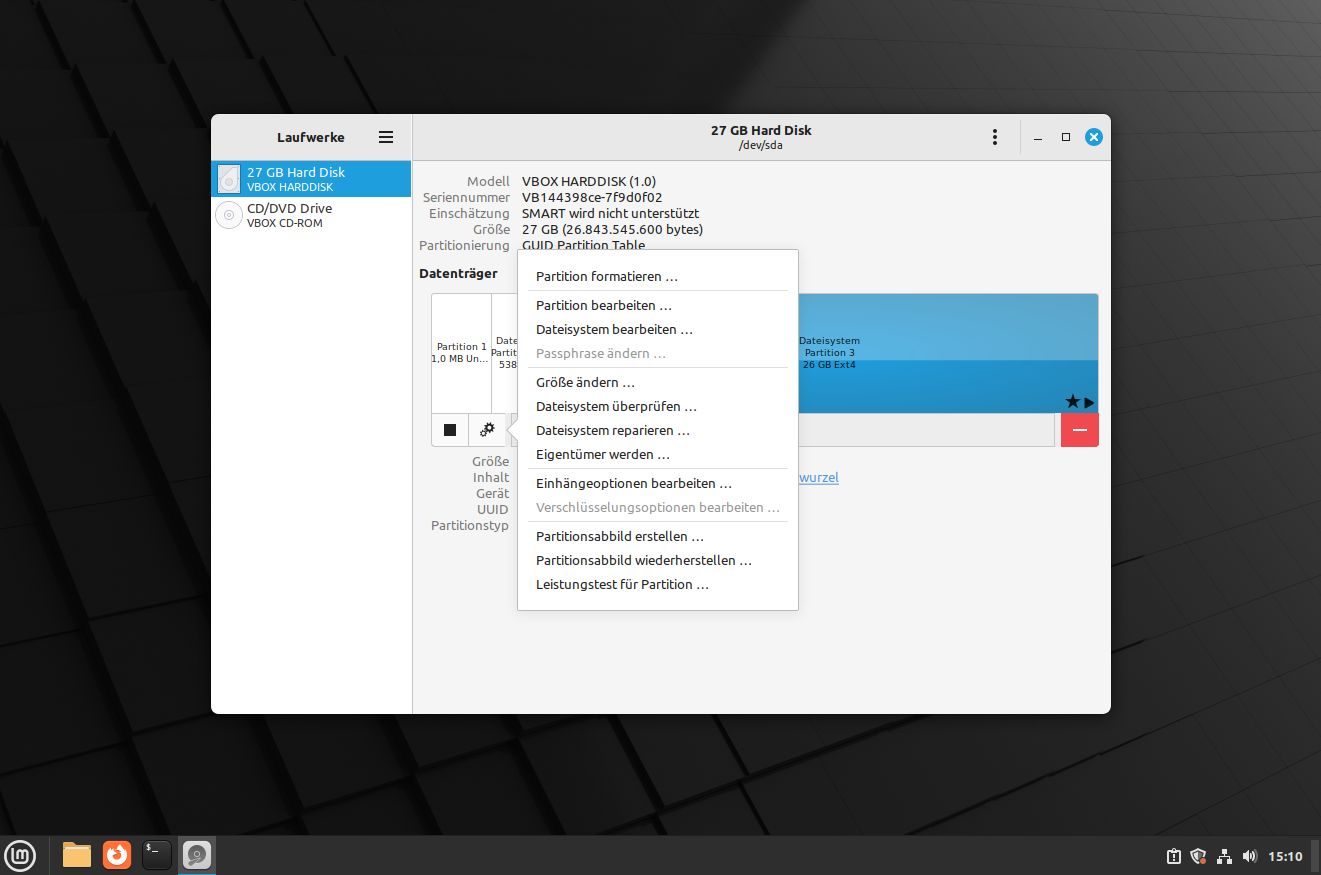Click the VBOX HARDDISK (1.0) model text
The image size is (1321, 875).
[x=589, y=182]
